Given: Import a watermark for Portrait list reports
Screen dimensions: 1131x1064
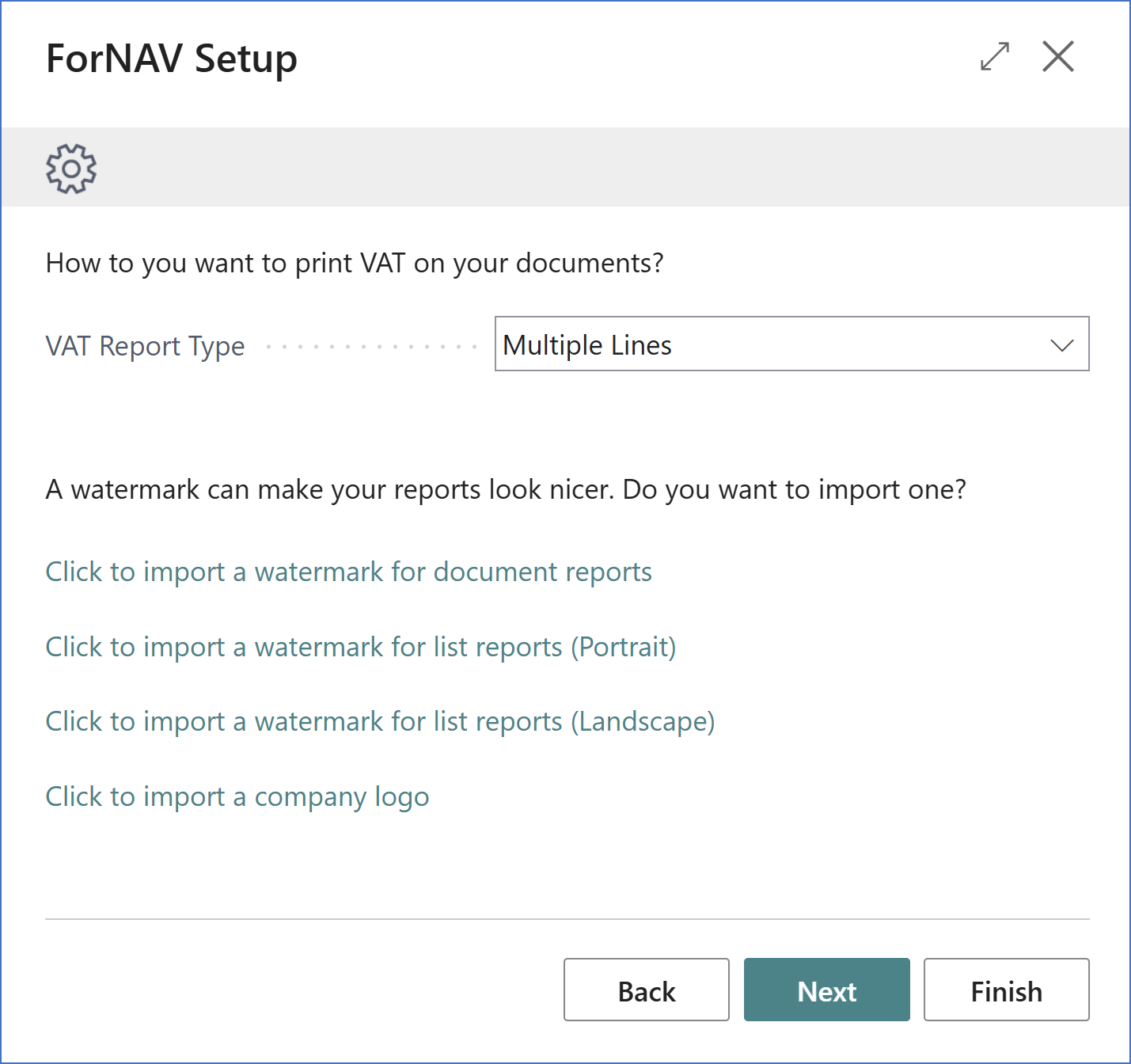Looking at the screenshot, I should 361,647.
